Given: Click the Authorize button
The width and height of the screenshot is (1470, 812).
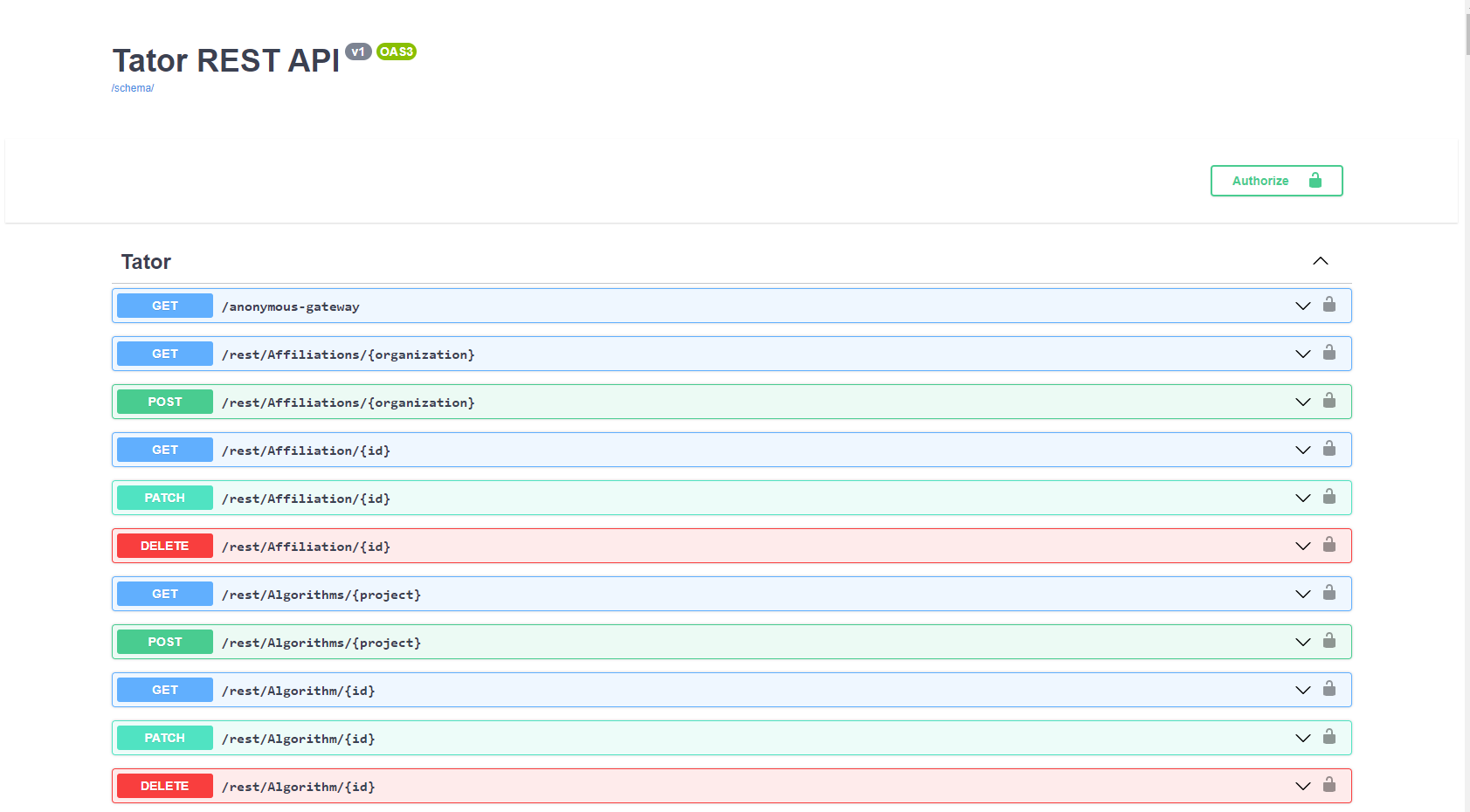Looking at the screenshot, I should pos(1260,181).
